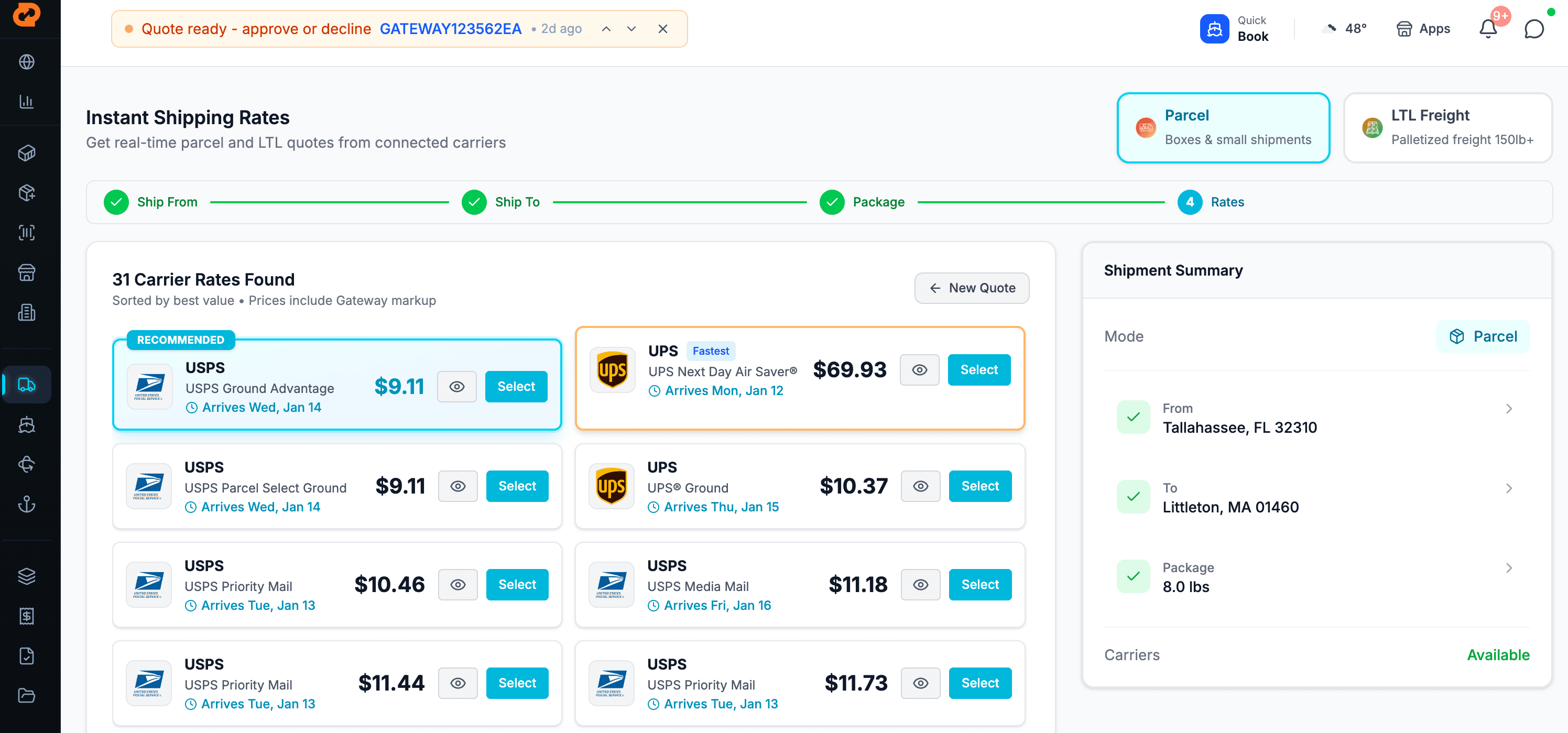
Task: Expand the Package 8.0 lbs row
Action: pyautogui.click(x=1508, y=568)
